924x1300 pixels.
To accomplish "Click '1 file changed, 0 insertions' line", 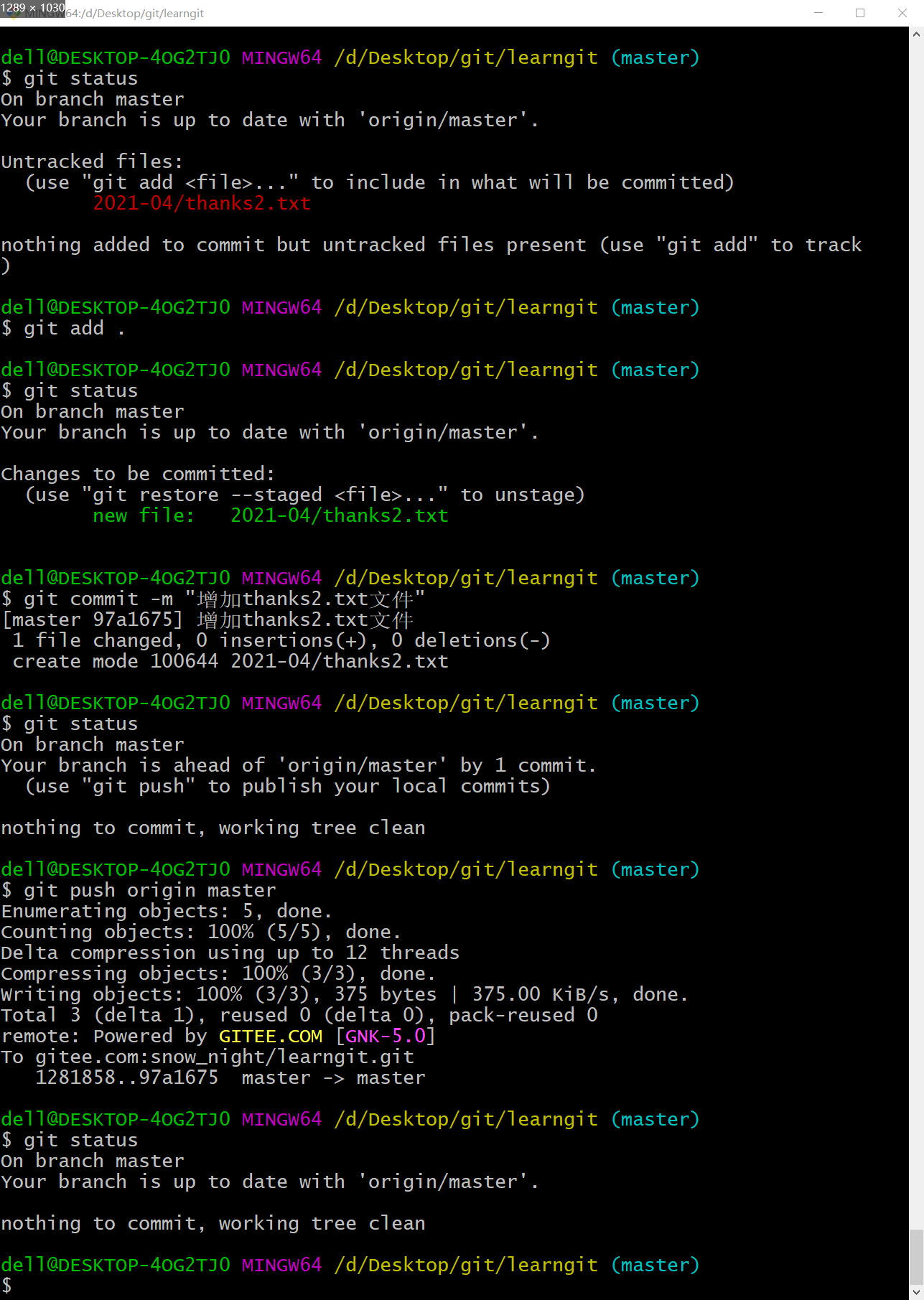I will [x=281, y=640].
